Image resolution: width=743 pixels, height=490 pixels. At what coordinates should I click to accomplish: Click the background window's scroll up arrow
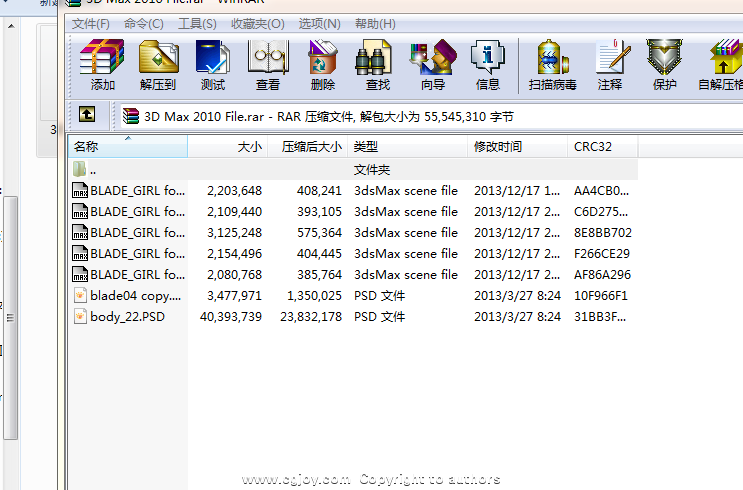coord(11,26)
